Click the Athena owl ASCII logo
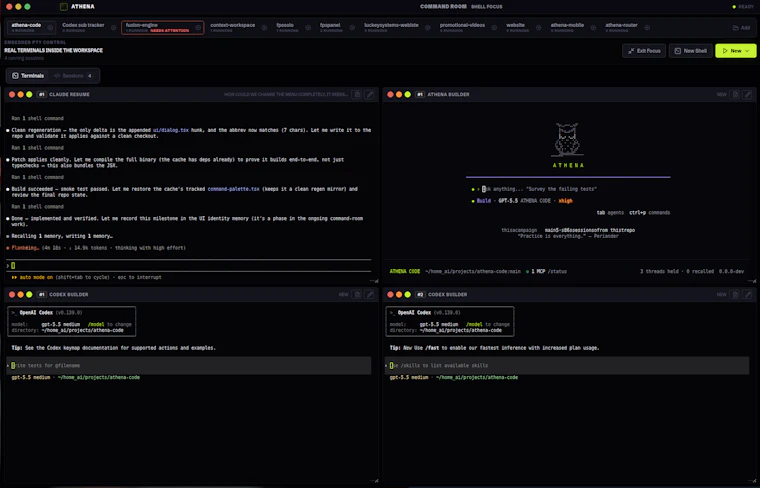 click(567, 140)
